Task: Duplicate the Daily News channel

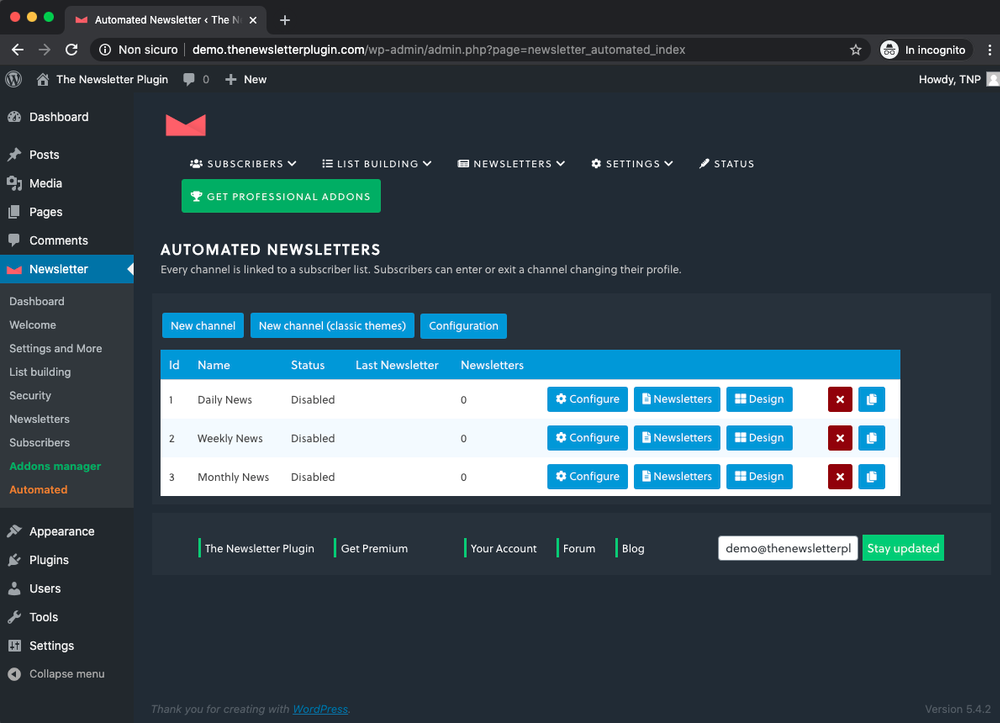Action: [871, 400]
